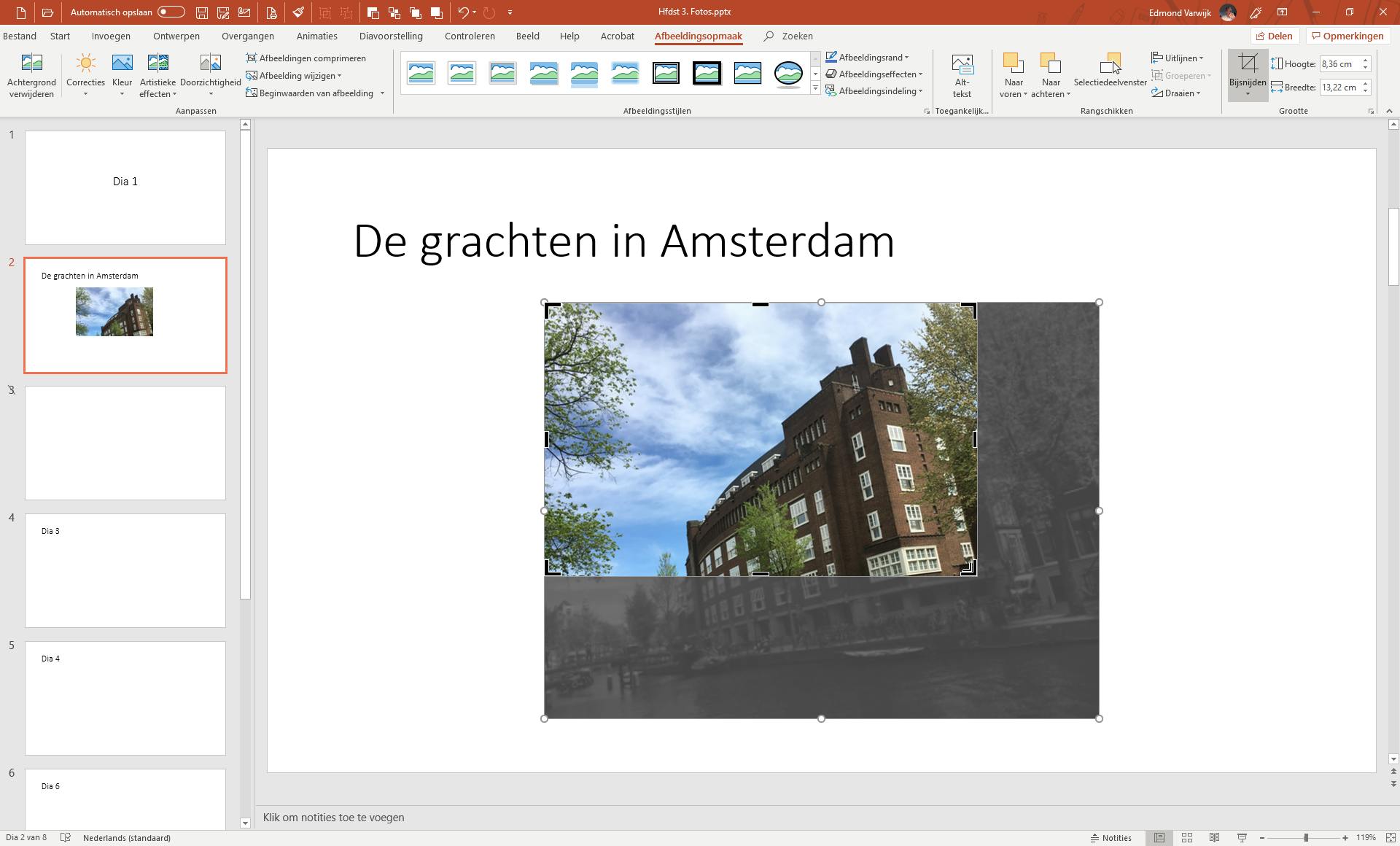
Task: Toggle Automatisch opslaan switch
Action: [171, 12]
